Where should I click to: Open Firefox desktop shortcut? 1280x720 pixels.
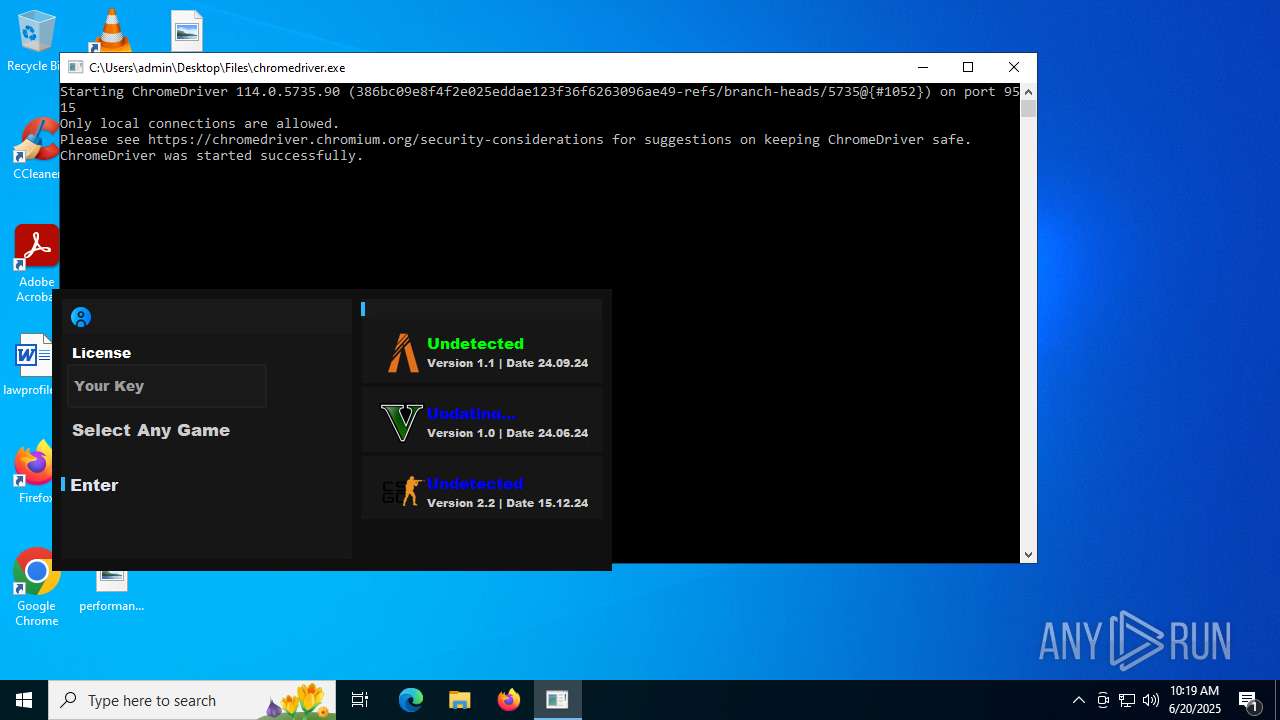click(x=36, y=473)
